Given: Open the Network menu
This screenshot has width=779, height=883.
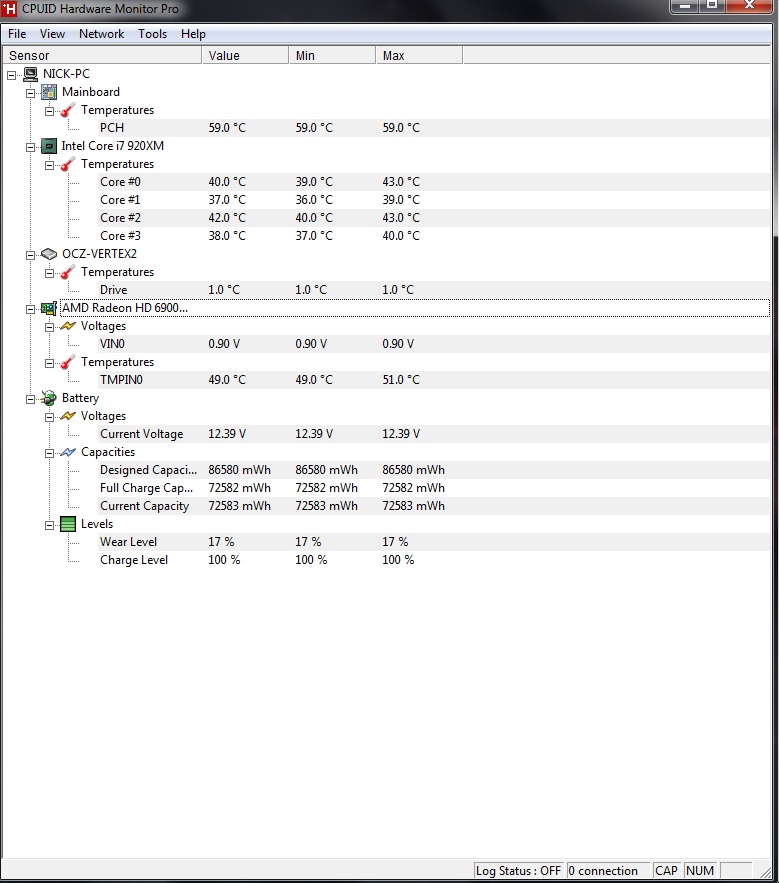Looking at the screenshot, I should click(x=101, y=34).
